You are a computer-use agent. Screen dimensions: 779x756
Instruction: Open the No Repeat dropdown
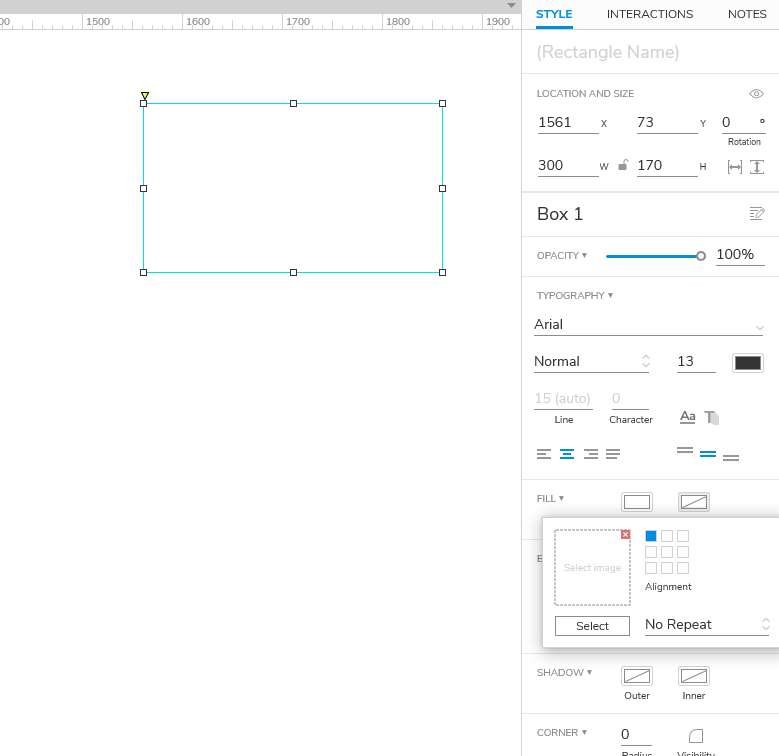tap(707, 625)
